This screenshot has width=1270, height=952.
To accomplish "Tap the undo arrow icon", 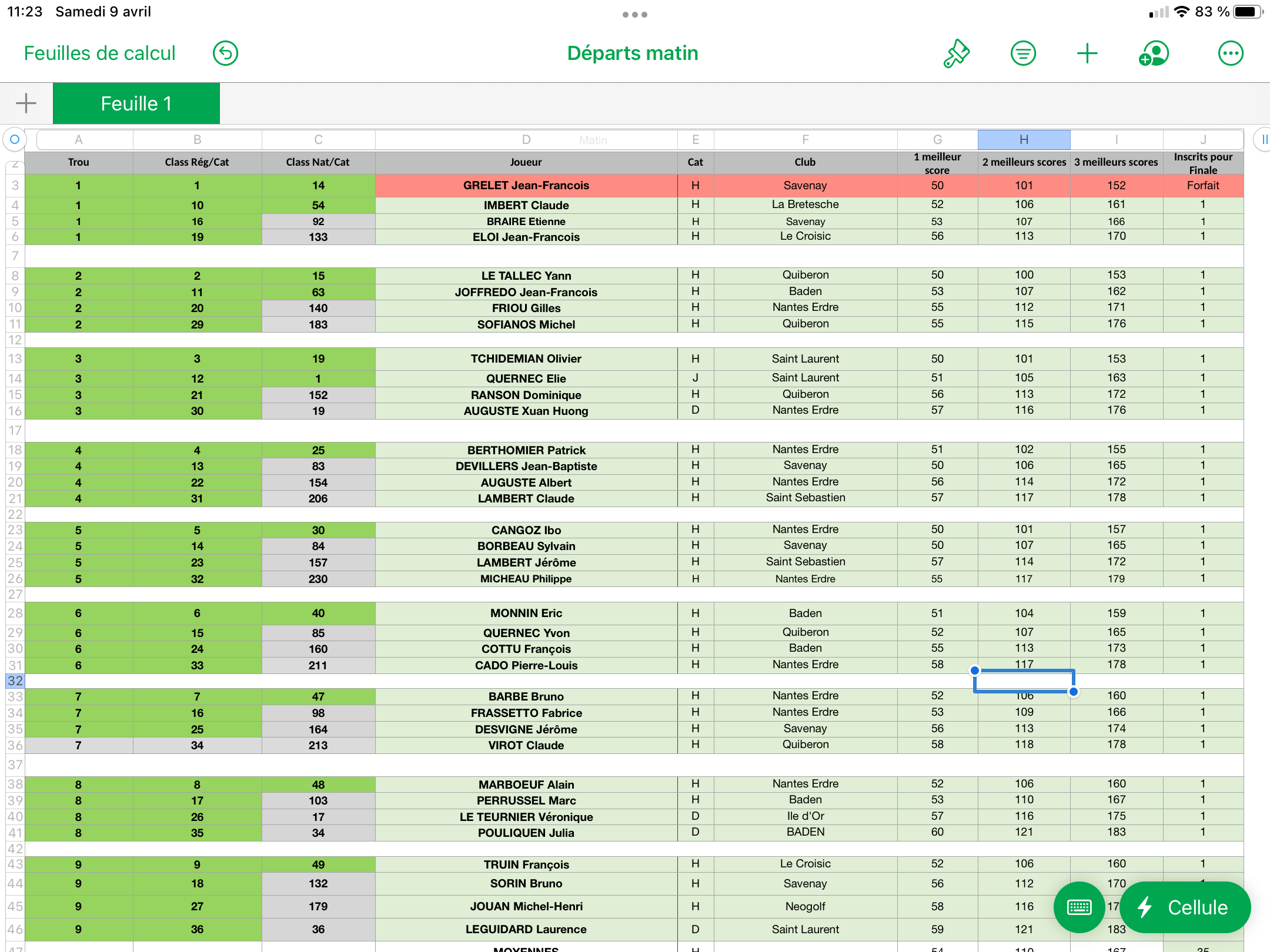I will (x=225, y=53).
